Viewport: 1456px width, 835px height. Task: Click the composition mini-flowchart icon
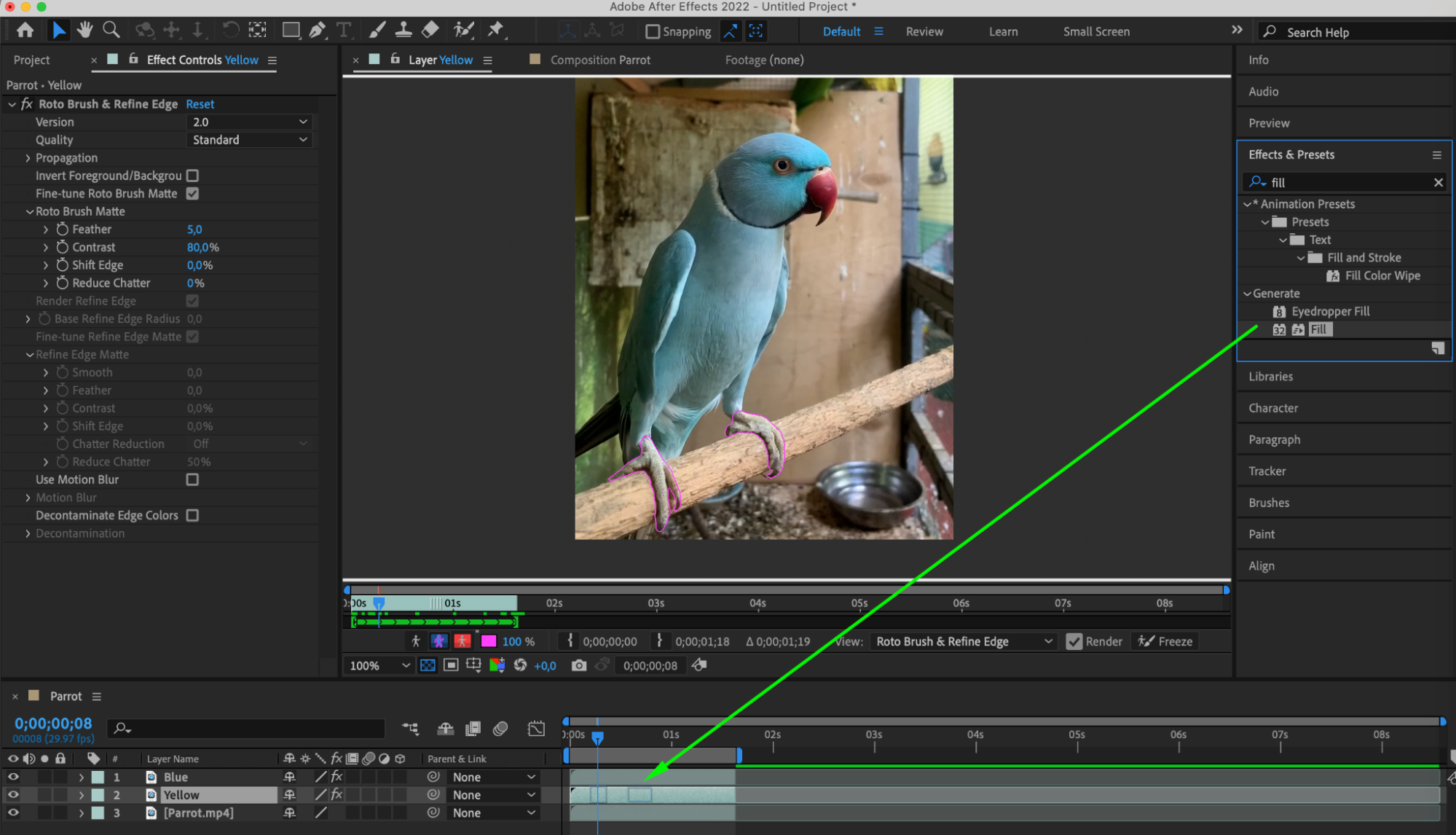(x=410, y=729)
